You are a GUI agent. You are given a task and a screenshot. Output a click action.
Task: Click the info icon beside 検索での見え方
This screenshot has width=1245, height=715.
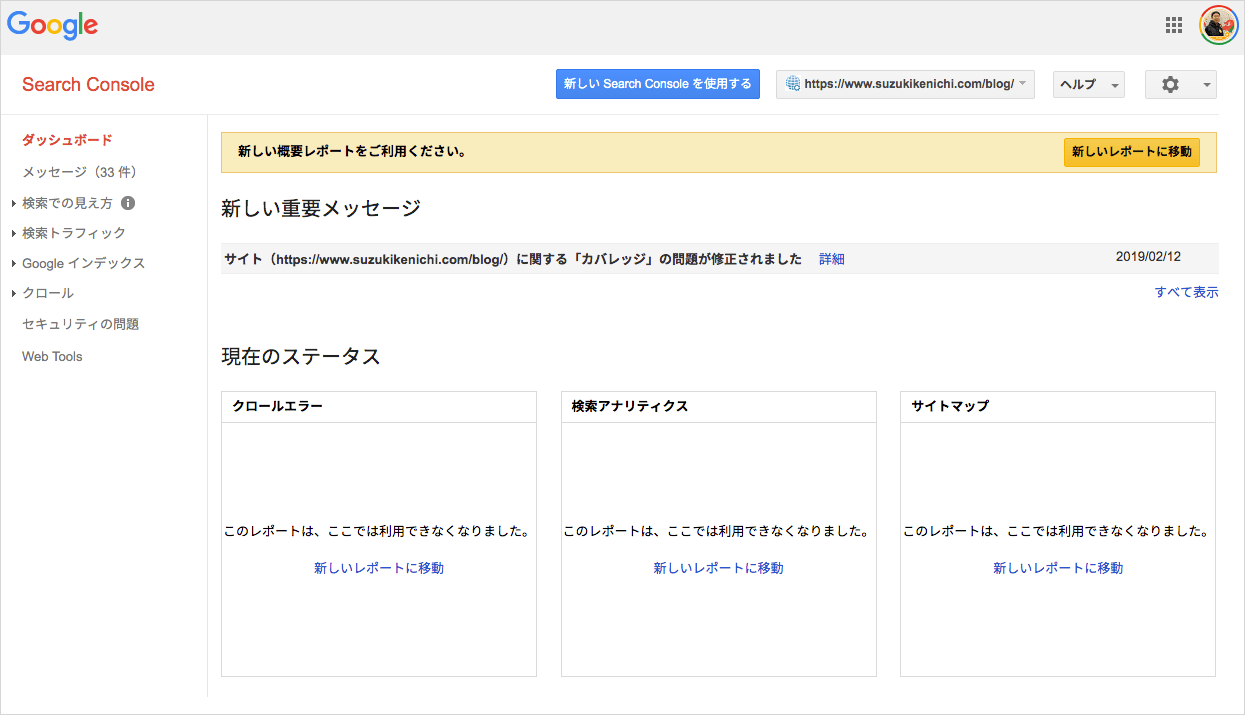[x=128, y=203]
